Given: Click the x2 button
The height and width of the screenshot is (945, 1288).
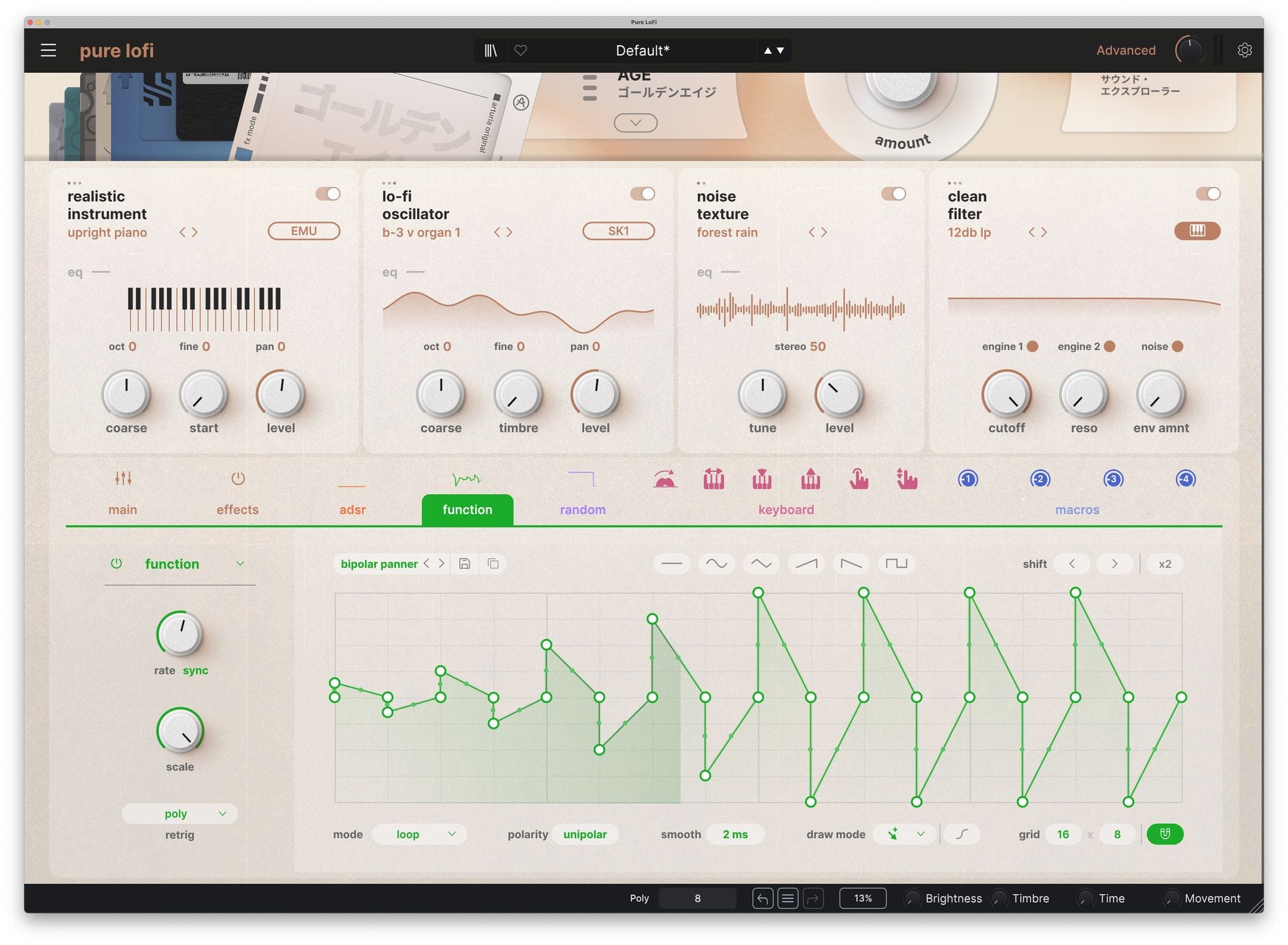Looking at the screenshot, I should pyautogui.click(x=1164, y=564).
